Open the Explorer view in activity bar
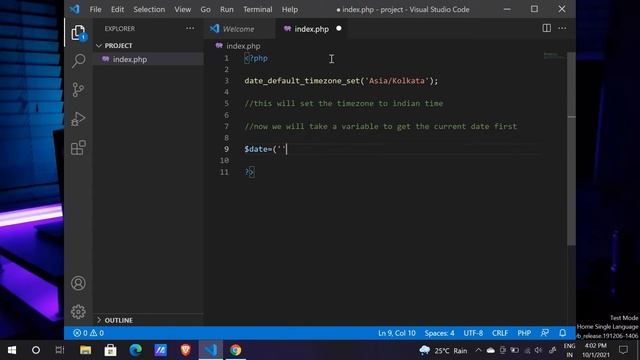 [x=78, y=33]
